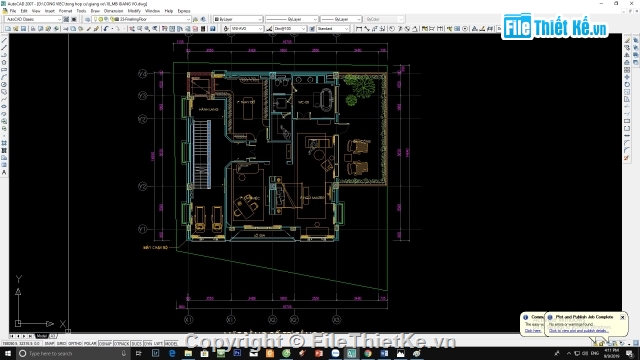
Task: Click the Aligned dimension icon
Action: pyautogui.click(x=367, y=29)
